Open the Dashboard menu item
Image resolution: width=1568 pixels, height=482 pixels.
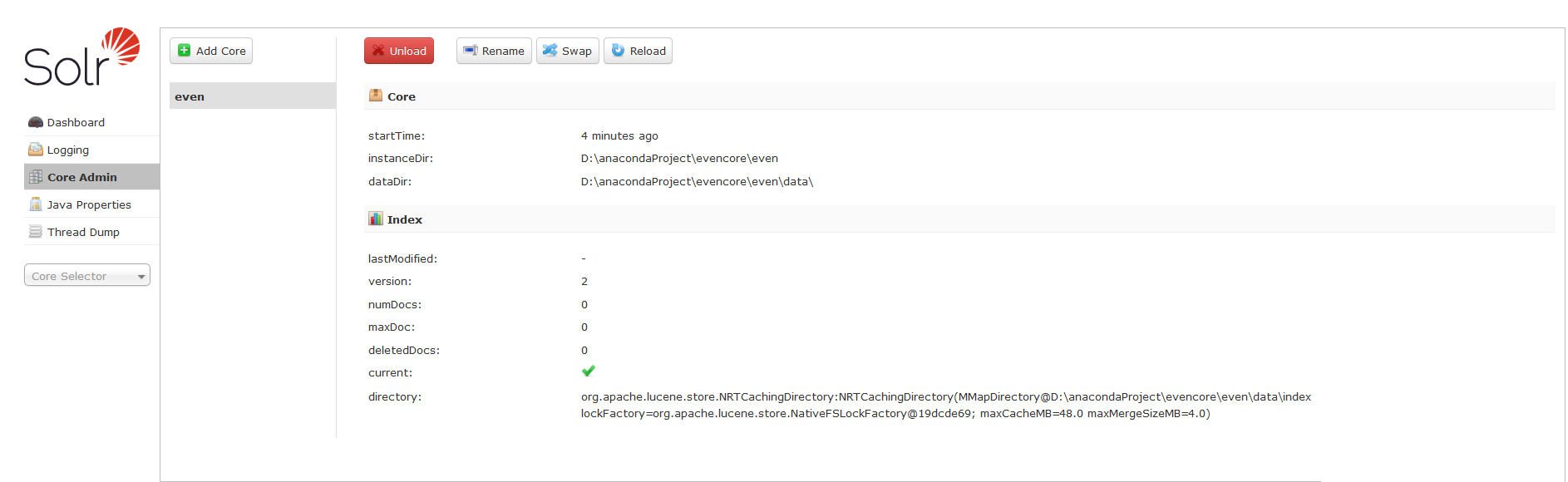(x=76, y=122)
